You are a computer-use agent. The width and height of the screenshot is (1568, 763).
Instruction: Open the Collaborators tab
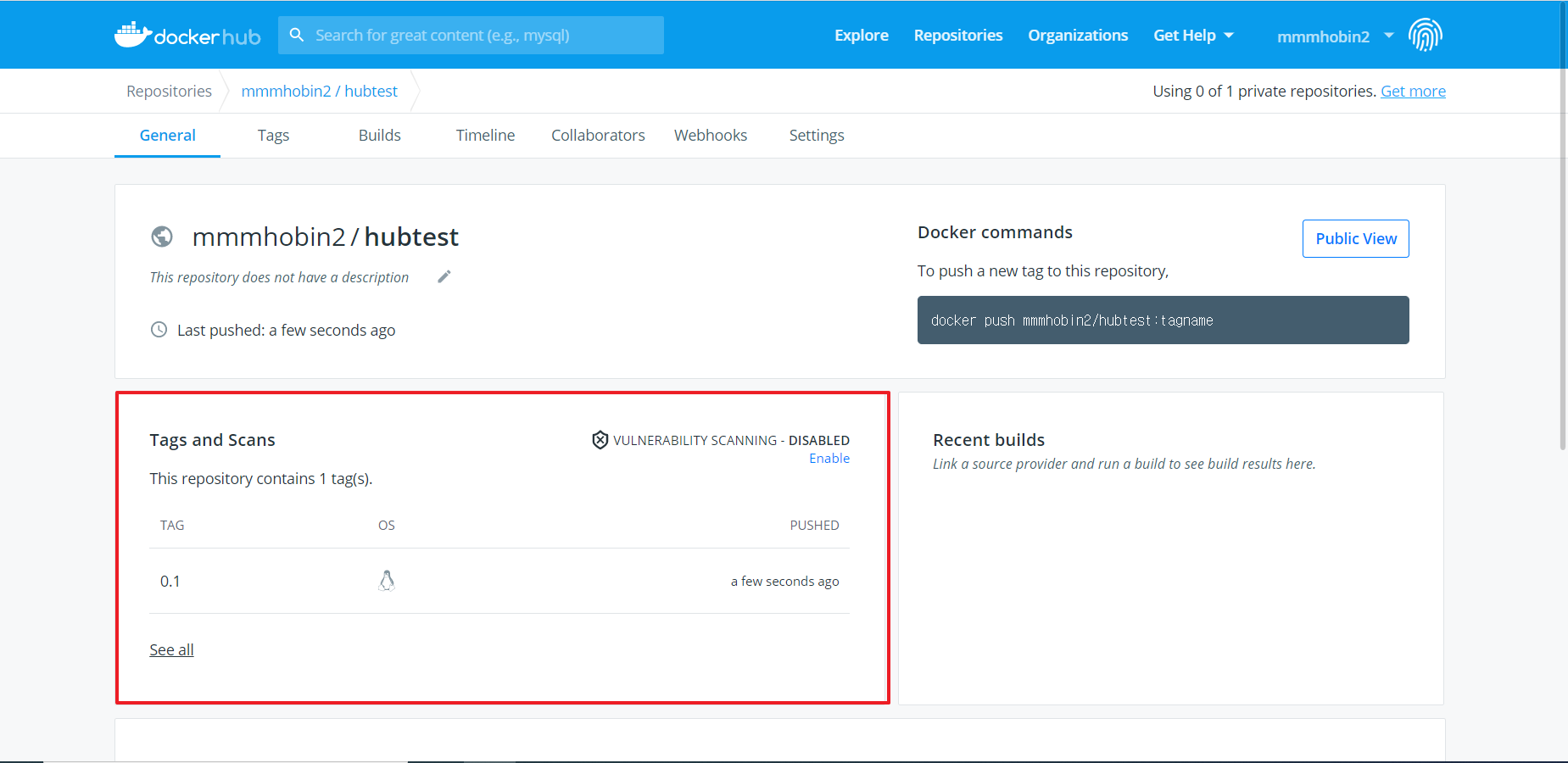(598, 135)
